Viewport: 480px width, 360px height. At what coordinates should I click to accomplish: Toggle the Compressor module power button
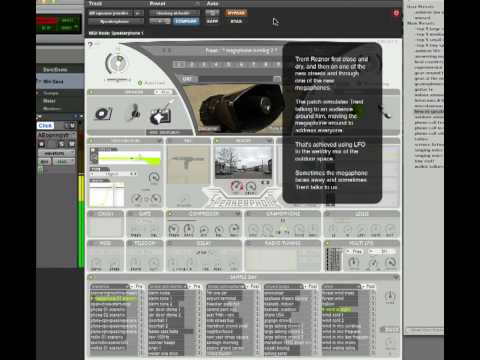pos(170,213)
